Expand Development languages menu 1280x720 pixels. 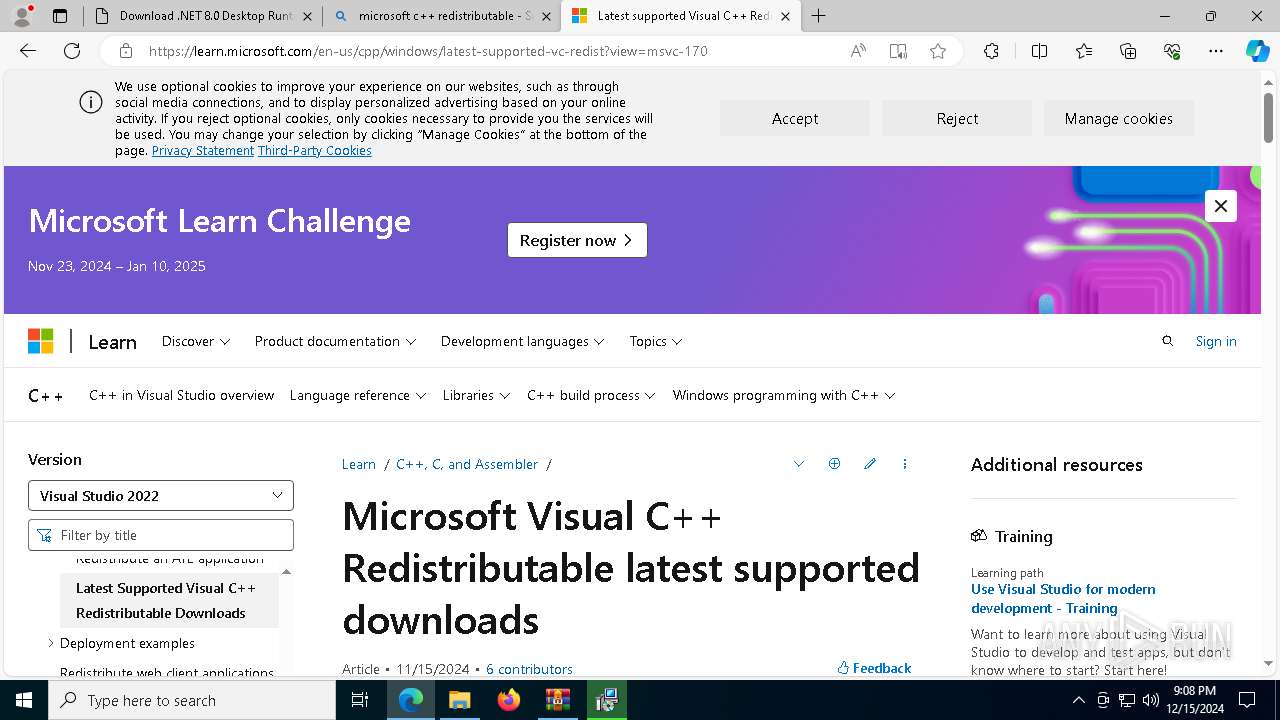523,341
